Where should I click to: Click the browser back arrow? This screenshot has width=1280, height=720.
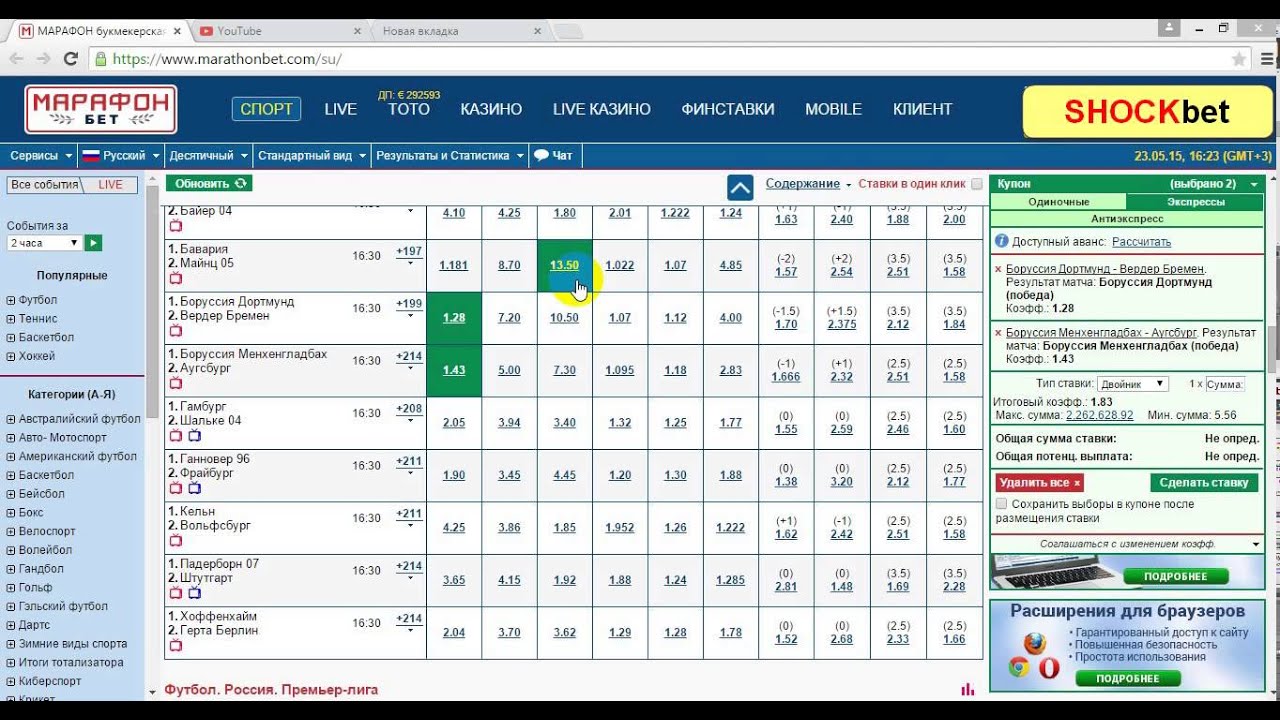(x=16, y=59)
